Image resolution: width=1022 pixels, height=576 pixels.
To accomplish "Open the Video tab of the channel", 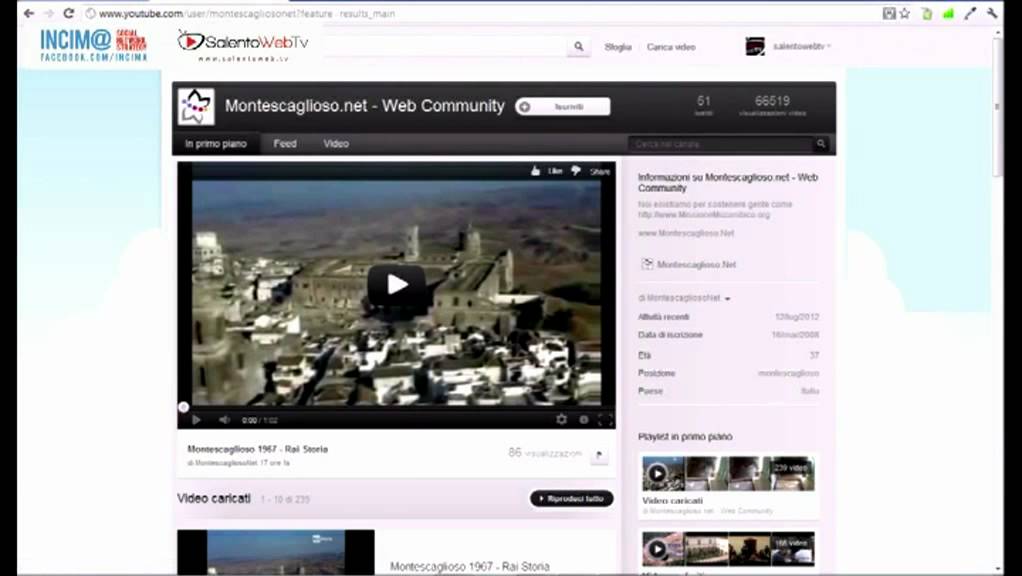I will point(336,144).
